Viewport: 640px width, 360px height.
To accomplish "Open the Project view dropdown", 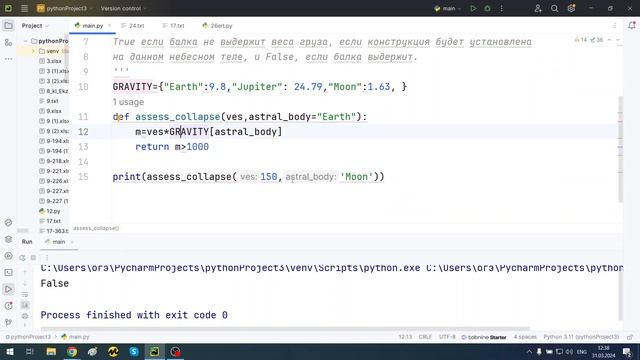I will click(x=35, y=26).
